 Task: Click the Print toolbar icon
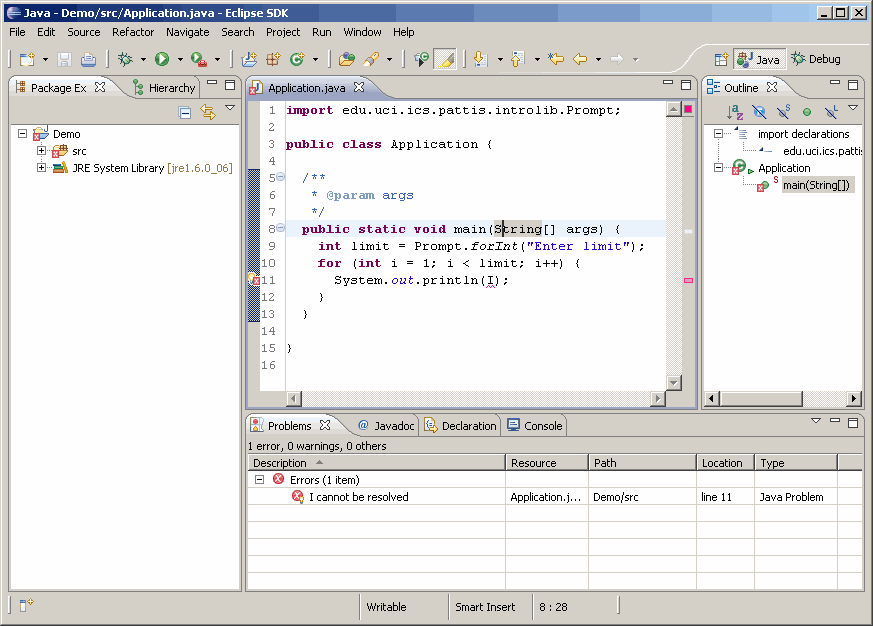(88, 59)
